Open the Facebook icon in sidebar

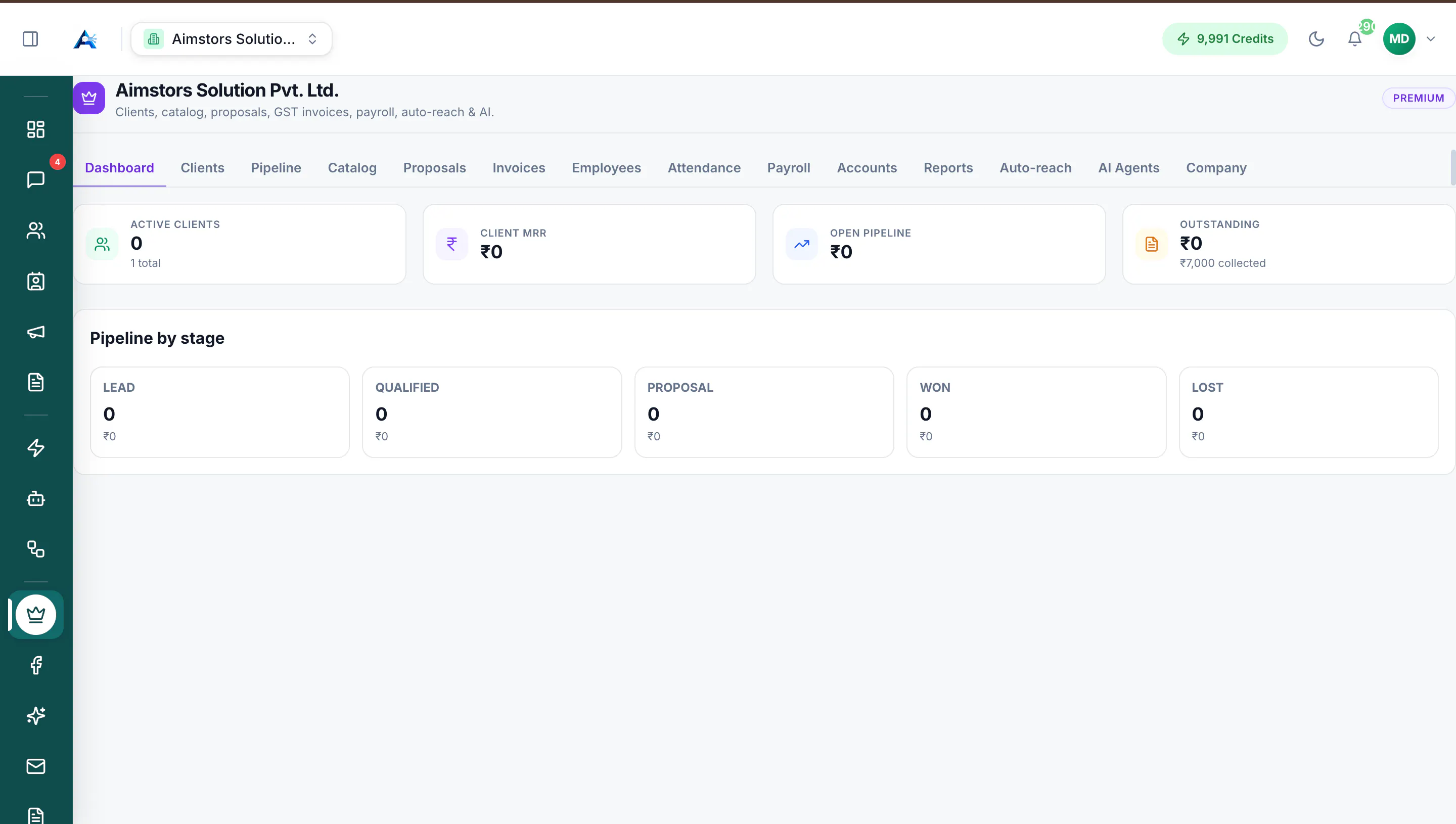36,665
